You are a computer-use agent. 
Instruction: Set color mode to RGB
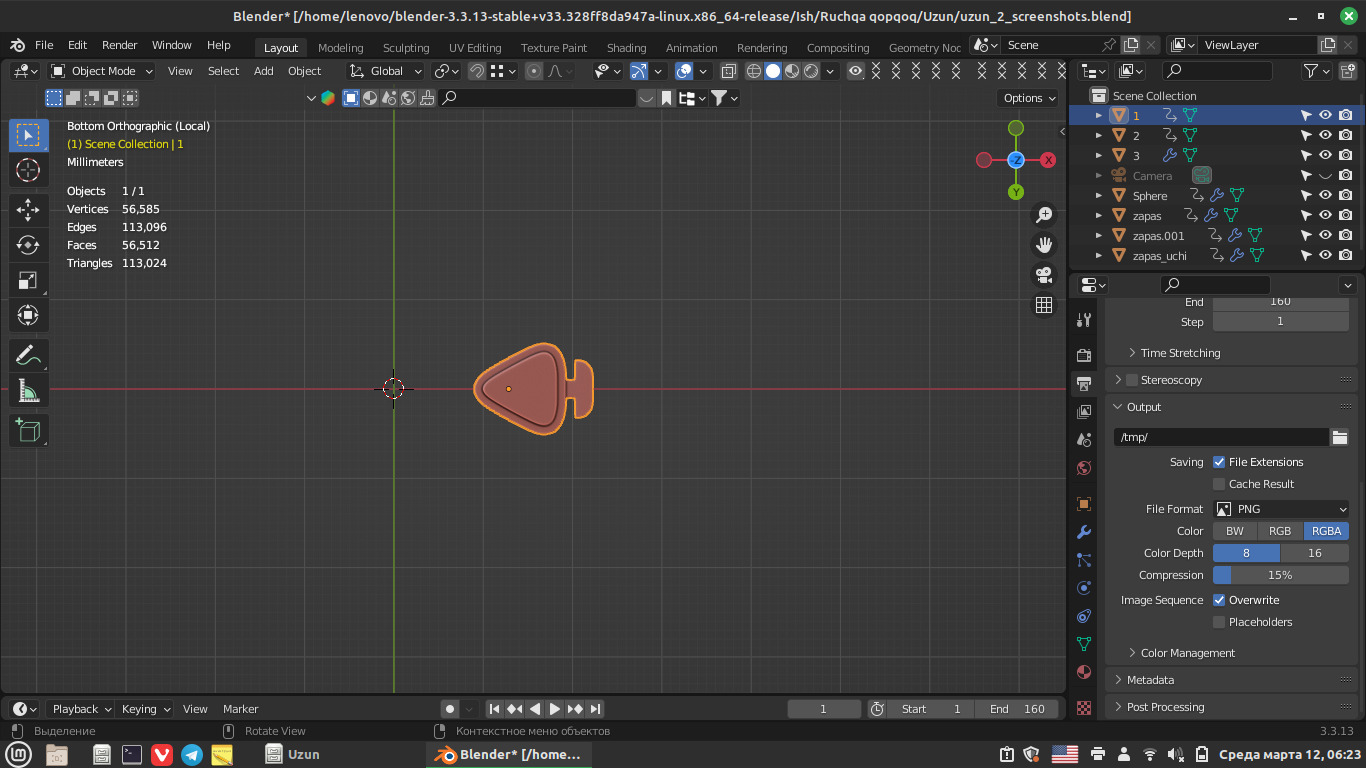point(1280,531)
